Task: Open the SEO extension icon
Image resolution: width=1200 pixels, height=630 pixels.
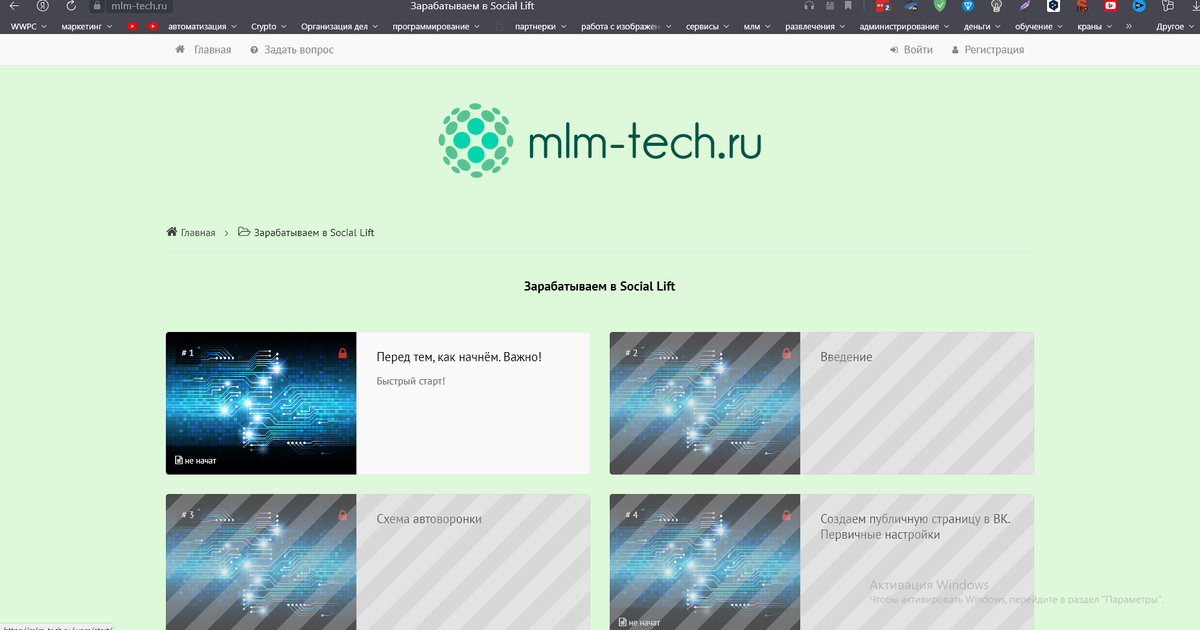Action: pos(1082,6)
